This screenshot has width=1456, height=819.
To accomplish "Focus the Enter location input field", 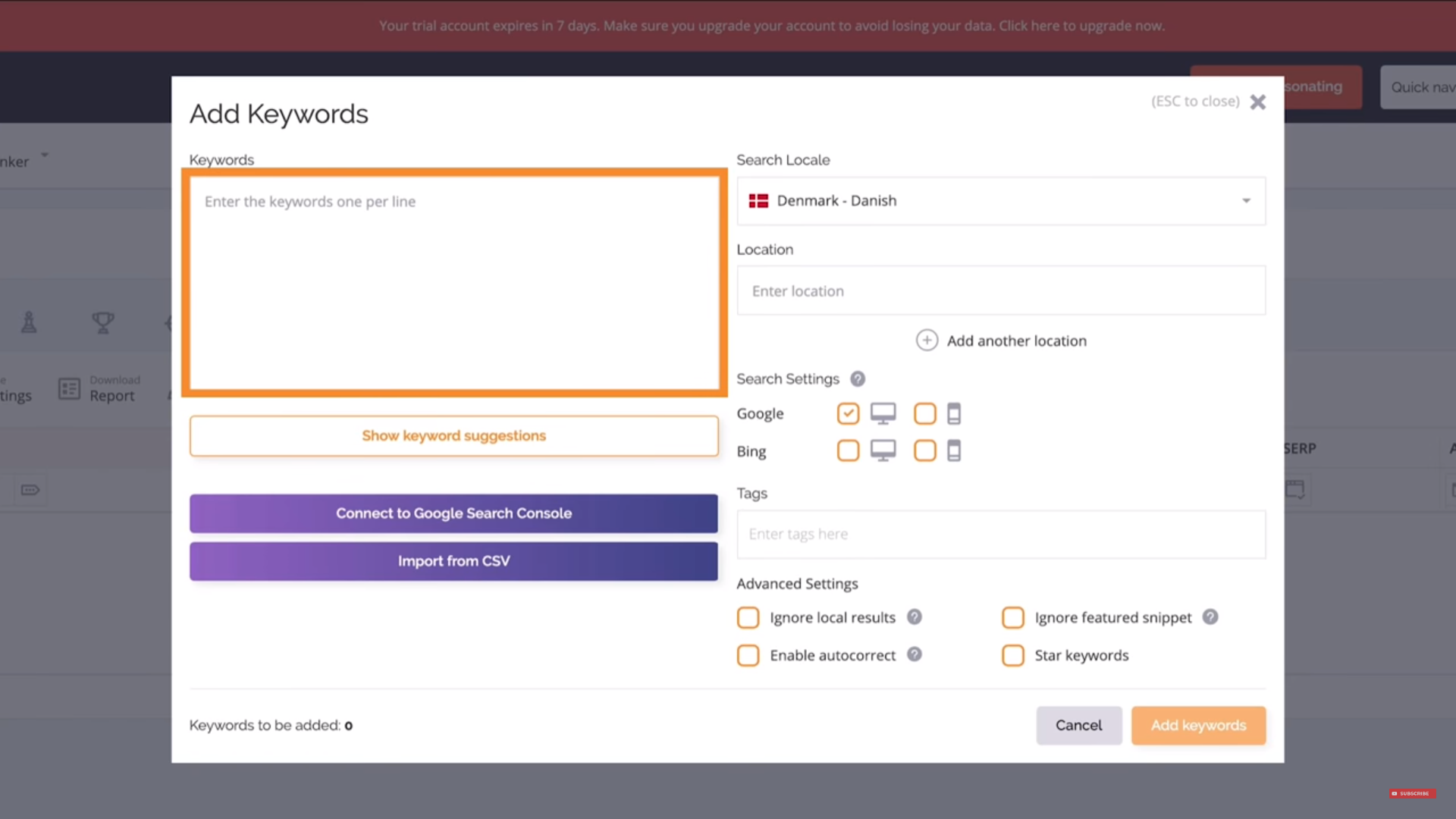I will (1000, 290).
